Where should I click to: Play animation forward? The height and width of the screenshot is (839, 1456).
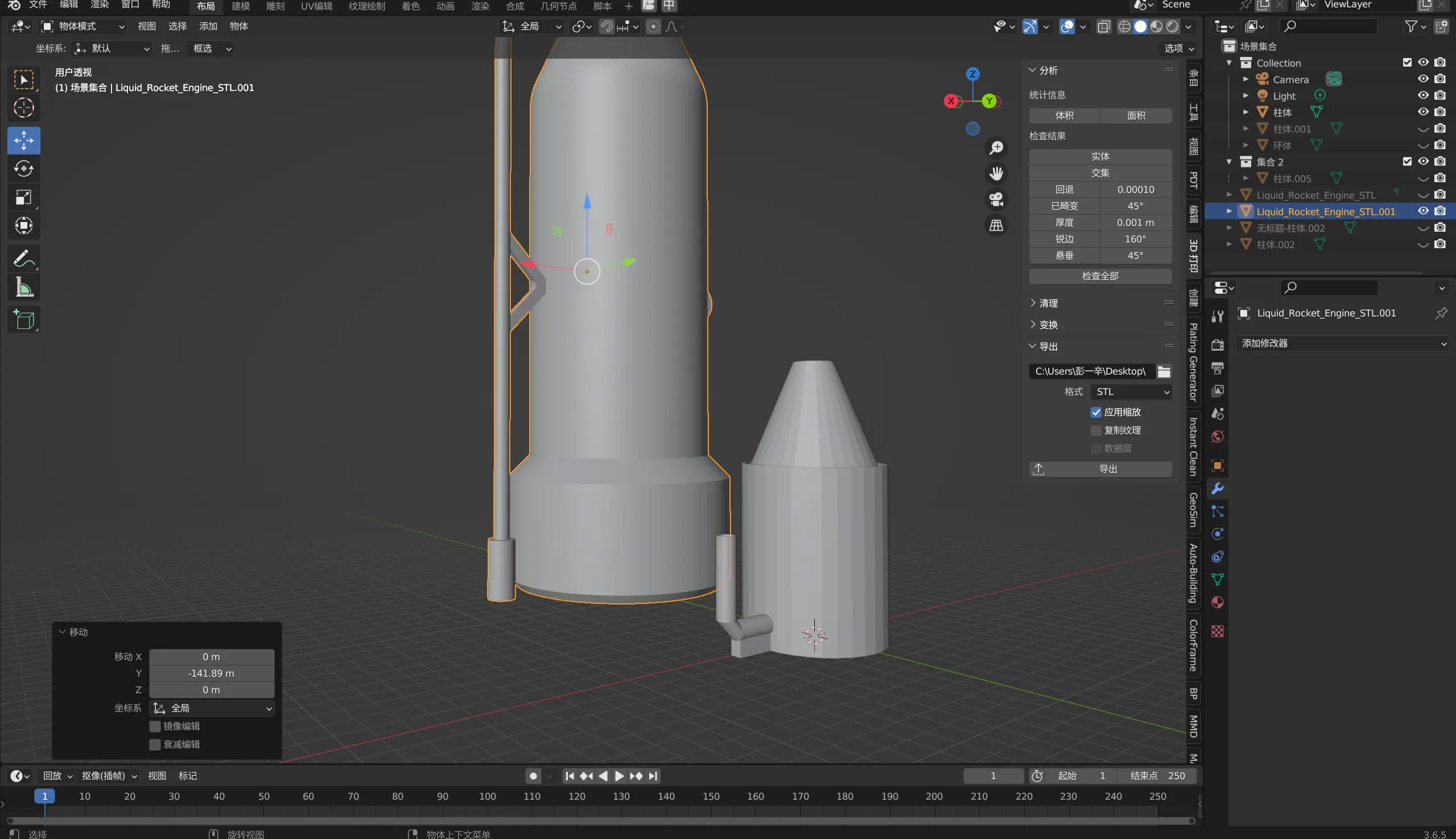[619, 777]
